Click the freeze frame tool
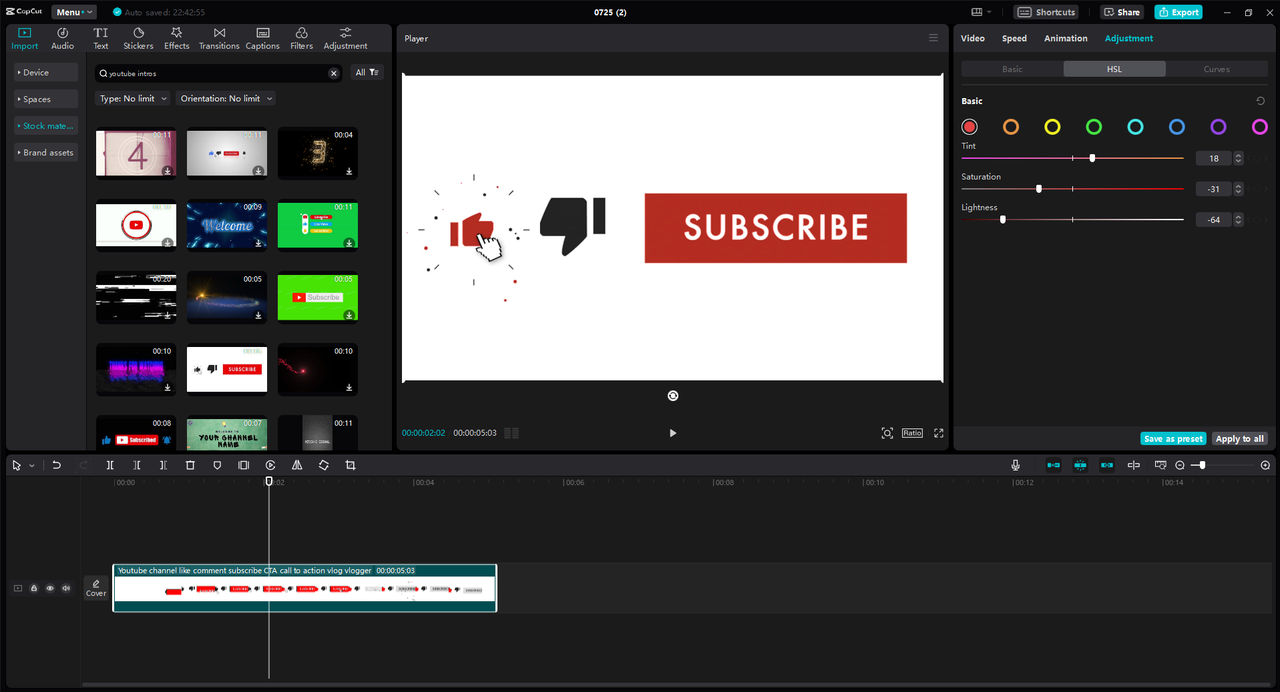This screenshot has height=692, width=1280. tap(244, 465)
